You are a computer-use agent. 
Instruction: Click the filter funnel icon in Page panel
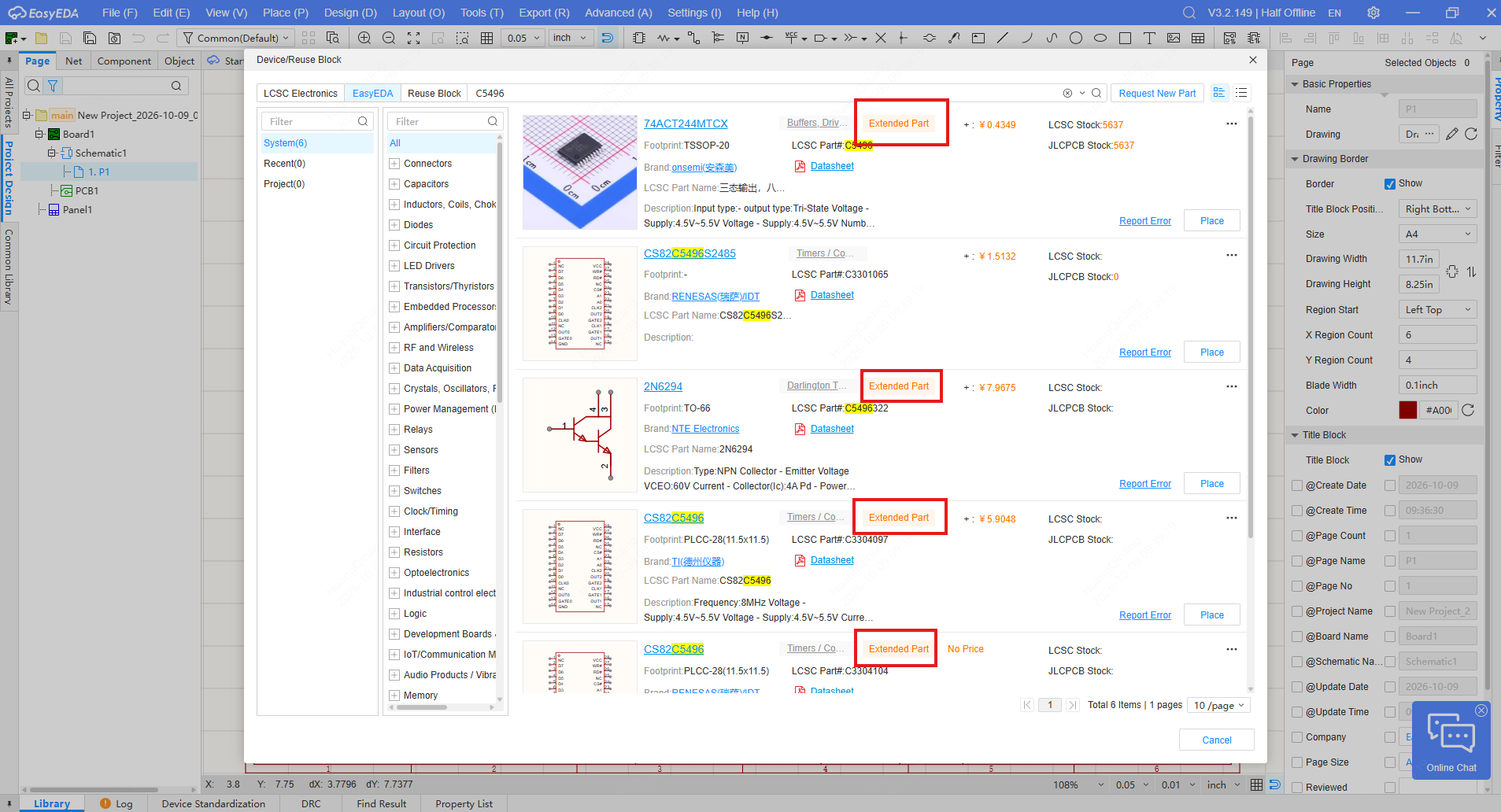click(x=53, y=86)
